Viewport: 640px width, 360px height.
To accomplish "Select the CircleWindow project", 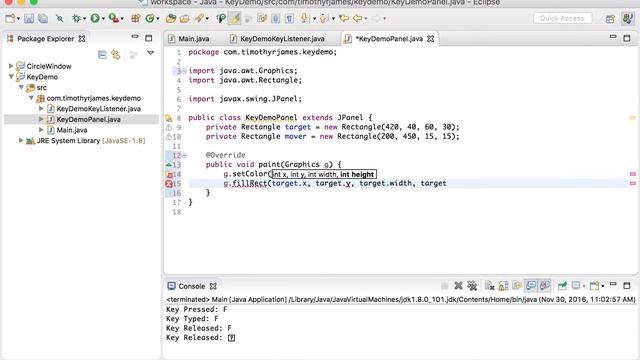I will click(49, 66).
